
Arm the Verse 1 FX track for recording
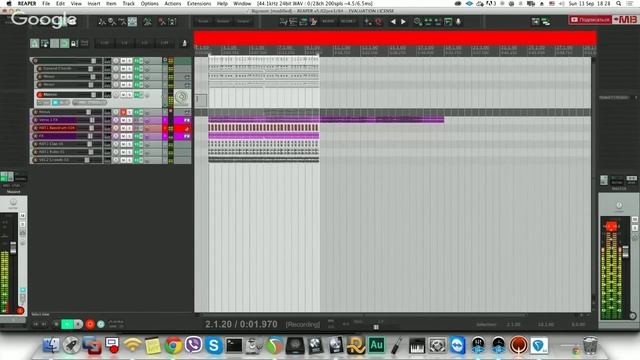coord(36,120)
